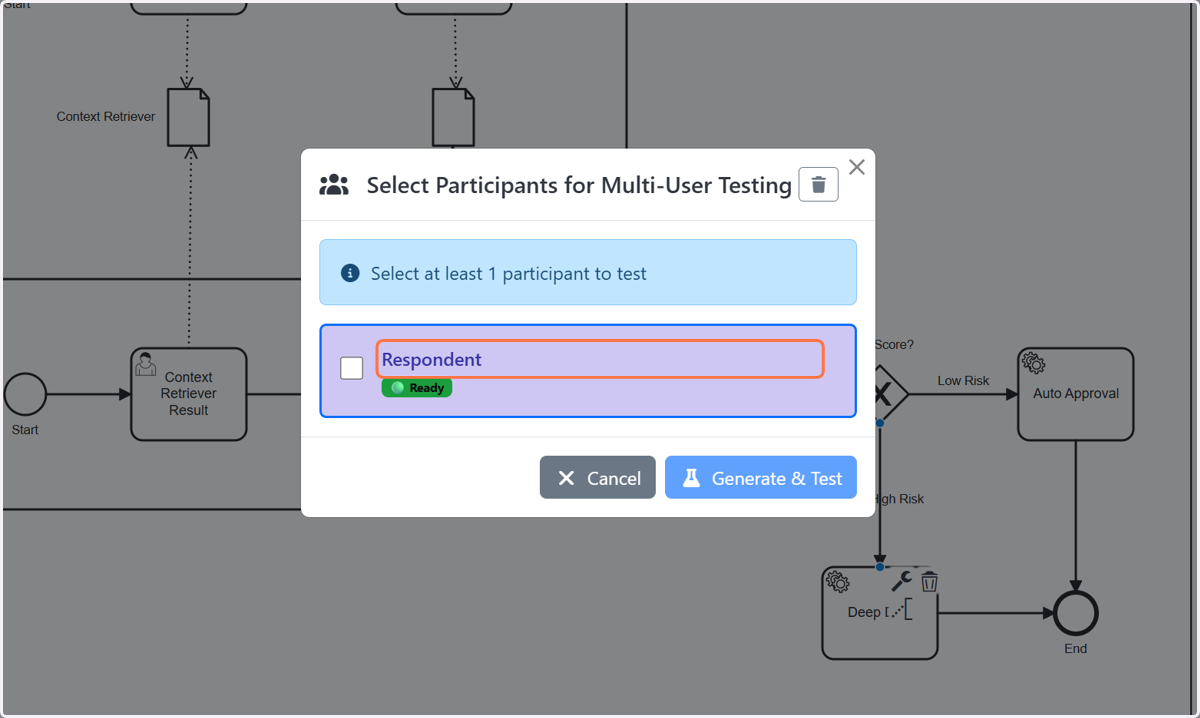Click the Low Risk flow label
The width and height of the screenshot is (1200, 718).
click(x=963, y=381)
